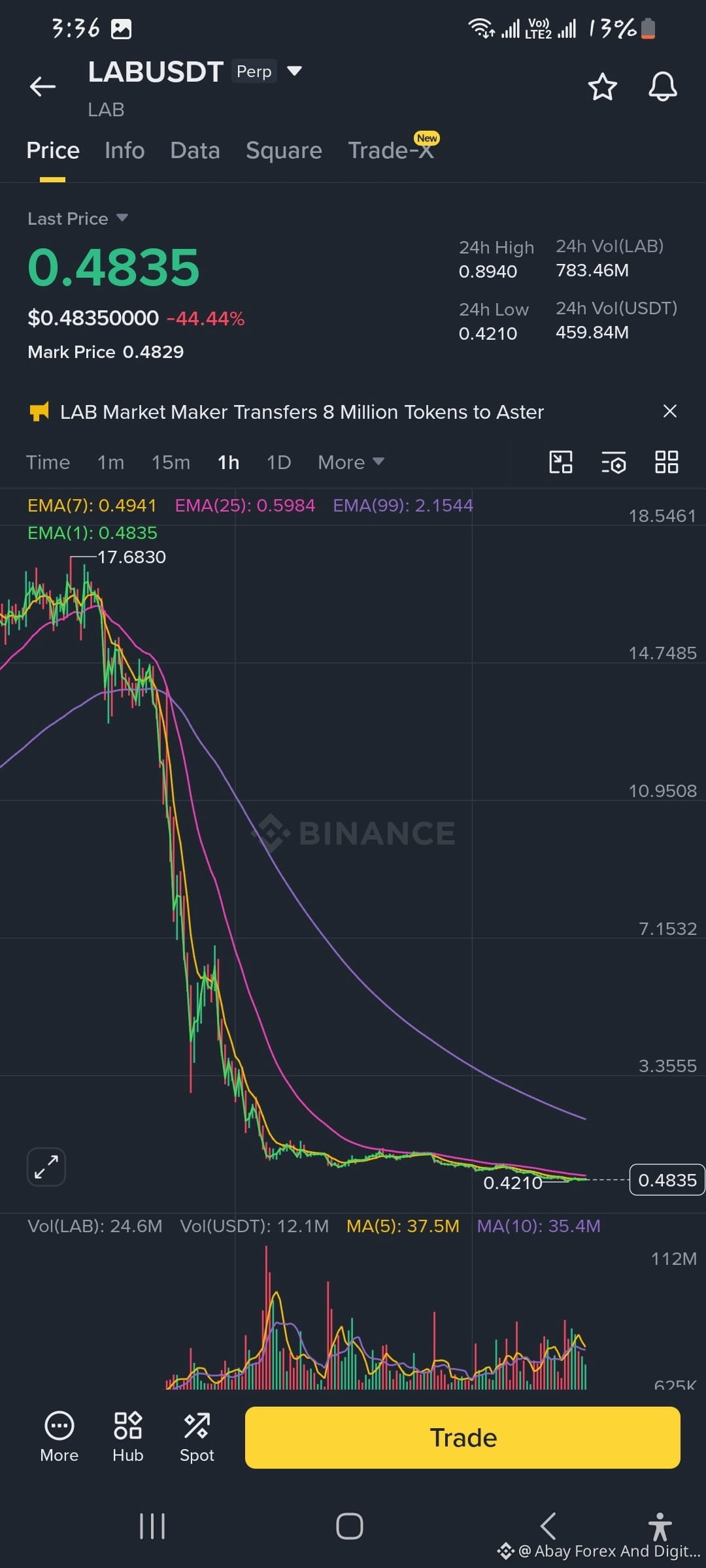
Task: Tap the back arrow icon
Action: (42, 86)
